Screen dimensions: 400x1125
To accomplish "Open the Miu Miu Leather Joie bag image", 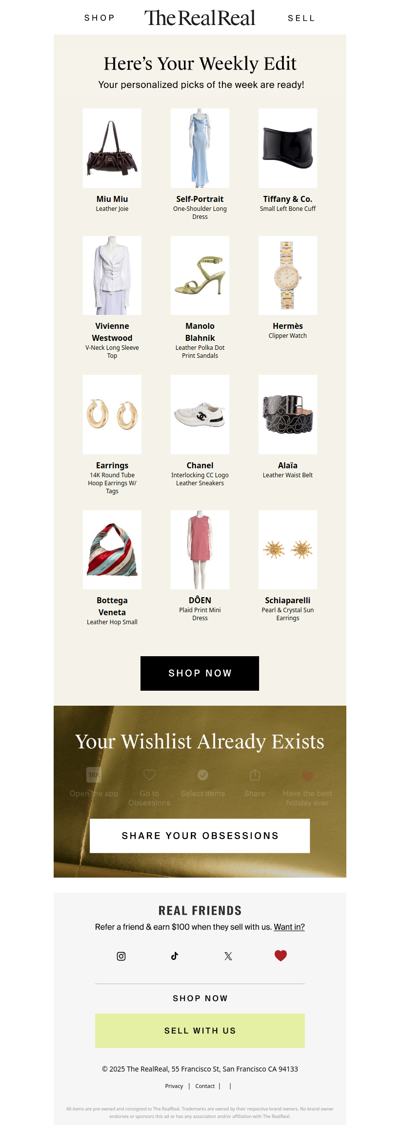I will click(112, 148).
